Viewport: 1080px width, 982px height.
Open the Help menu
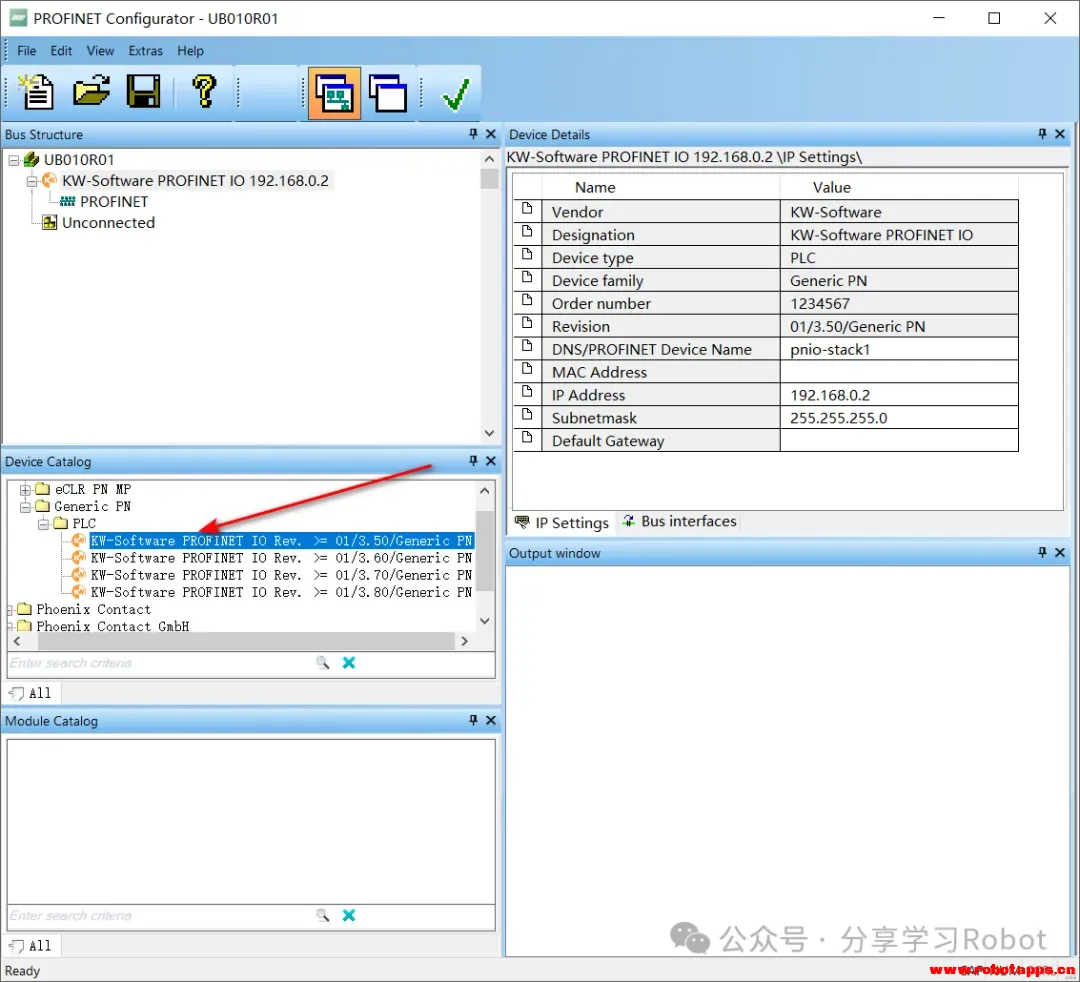point(190,51)
